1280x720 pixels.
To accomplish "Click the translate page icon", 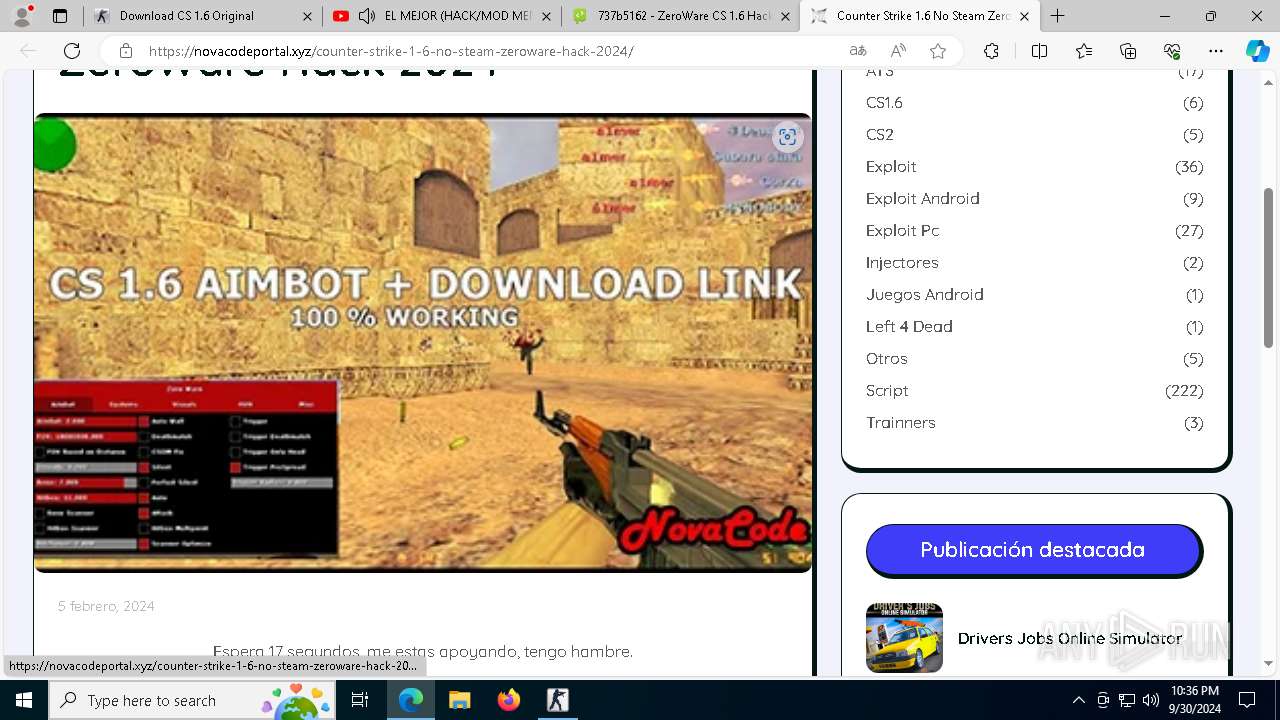I will [x=858, y=51].
